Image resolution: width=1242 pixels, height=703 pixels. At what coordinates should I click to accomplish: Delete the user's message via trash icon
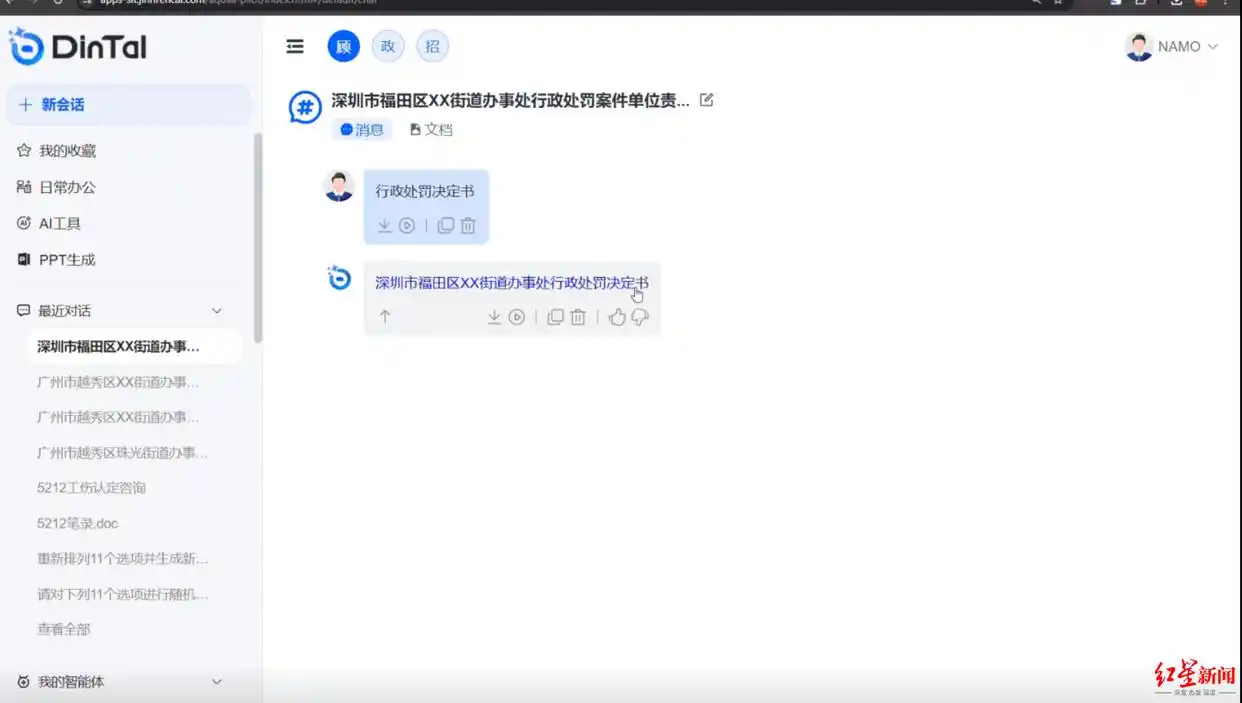tap(468, 226)
